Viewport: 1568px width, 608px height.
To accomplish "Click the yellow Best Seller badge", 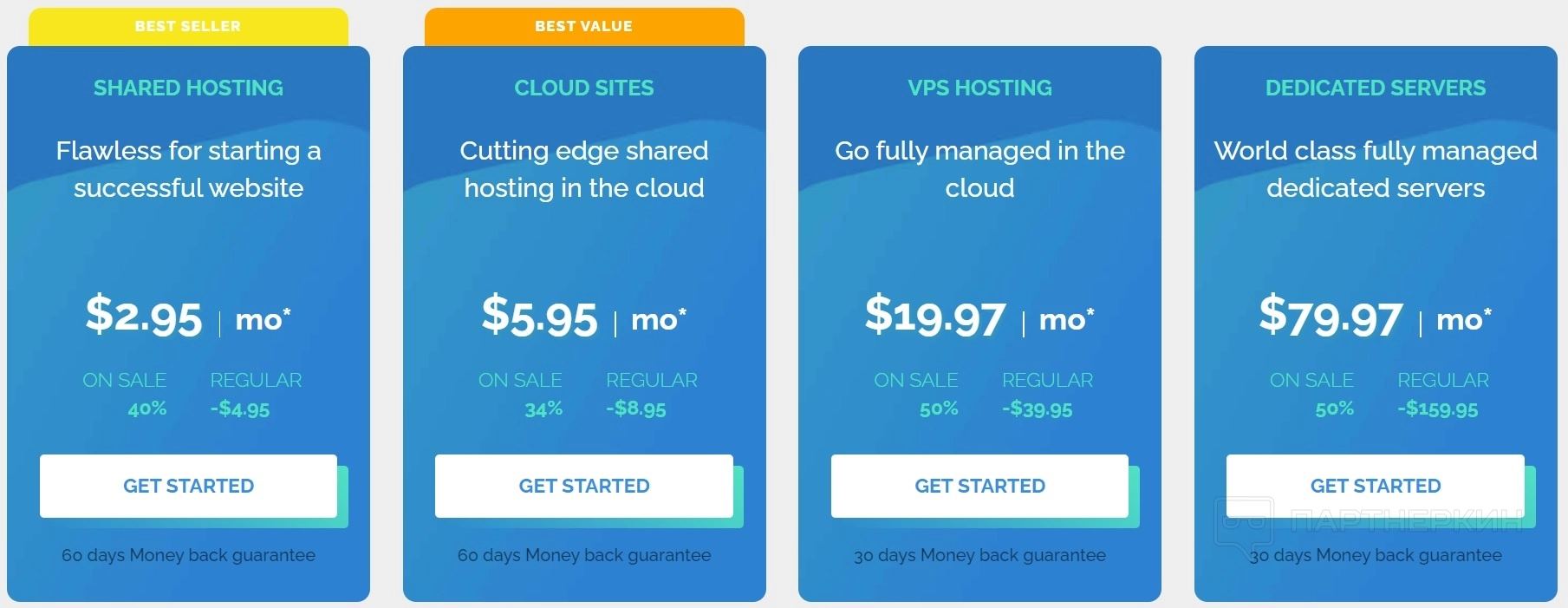I will click(188, 27).
